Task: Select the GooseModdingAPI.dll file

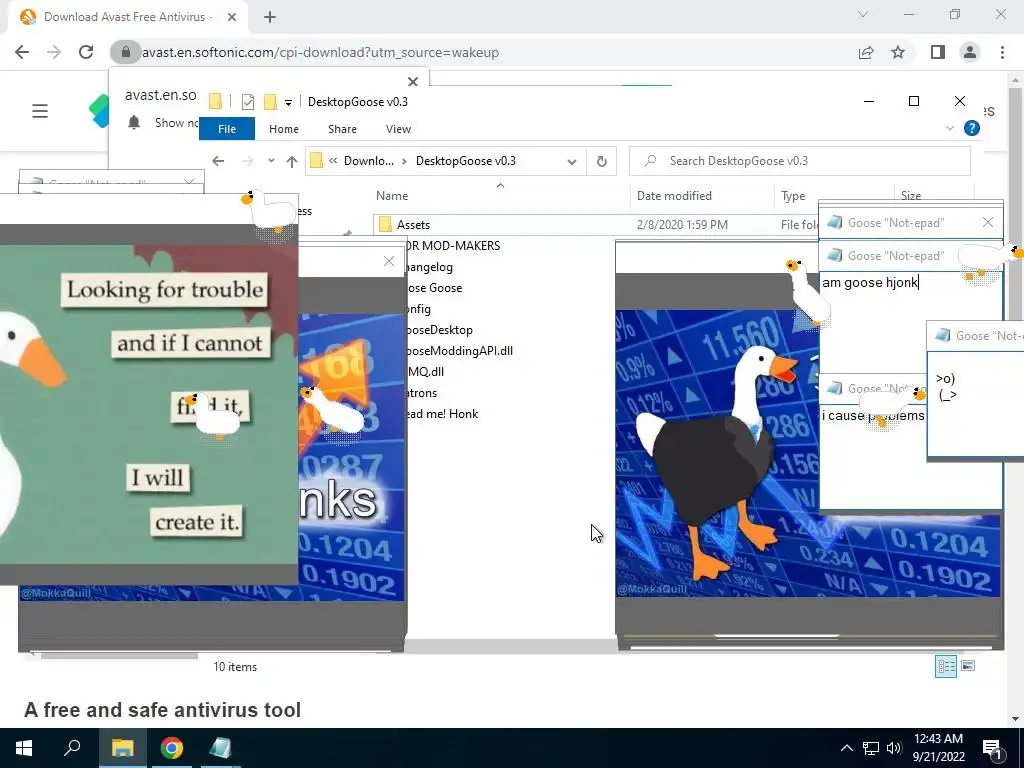Action: pyautogui.click(x=459, y=351)
